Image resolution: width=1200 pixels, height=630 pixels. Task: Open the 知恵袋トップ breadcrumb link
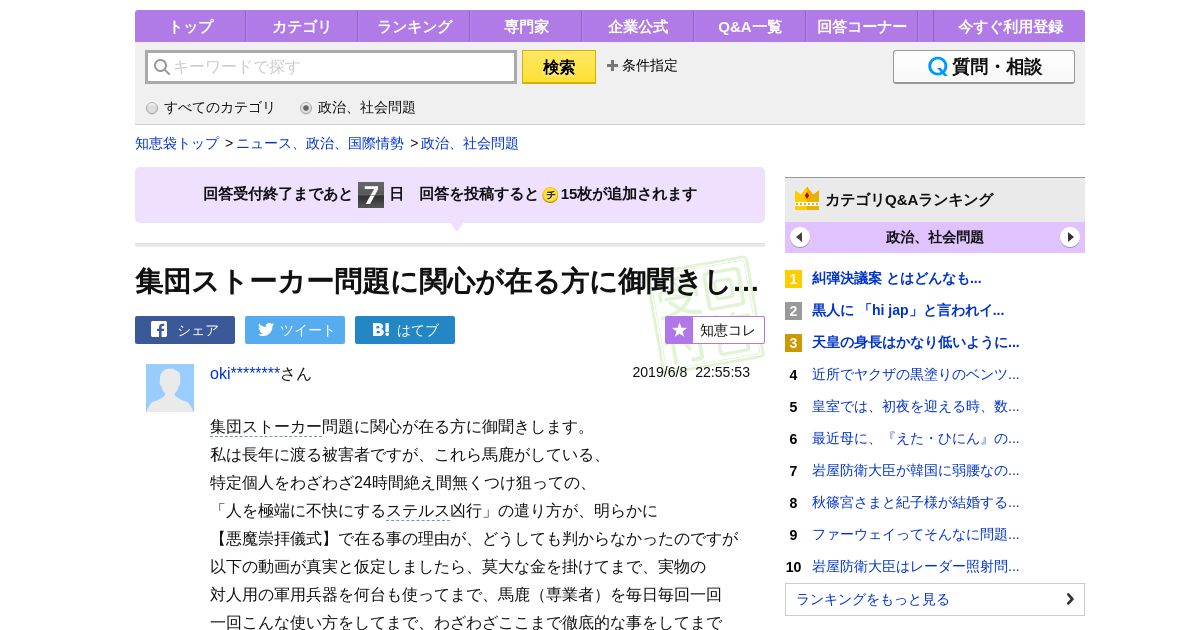click(177, 143)
